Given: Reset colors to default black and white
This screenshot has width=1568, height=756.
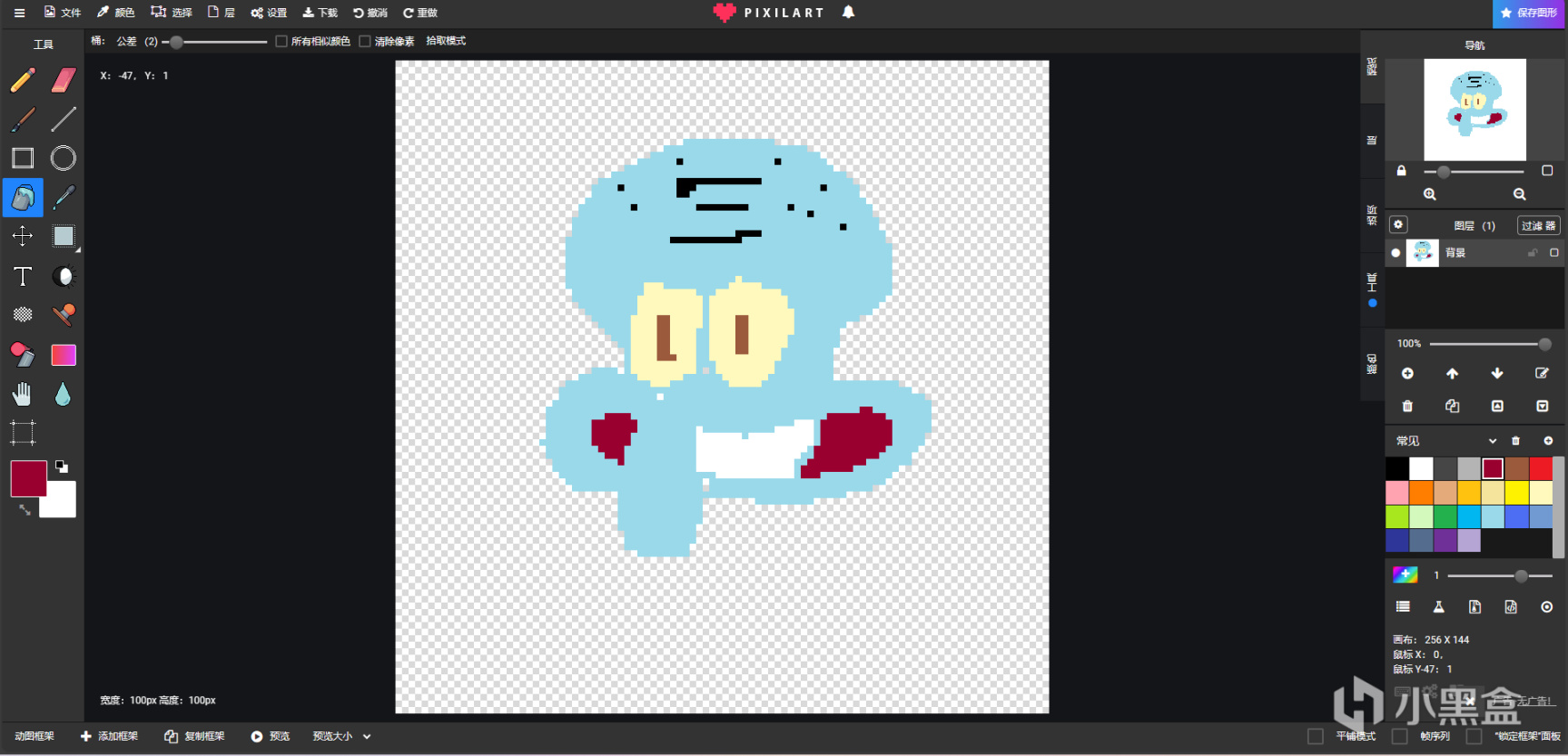Looking at the screenshot, I should click(x=62, y=466).
